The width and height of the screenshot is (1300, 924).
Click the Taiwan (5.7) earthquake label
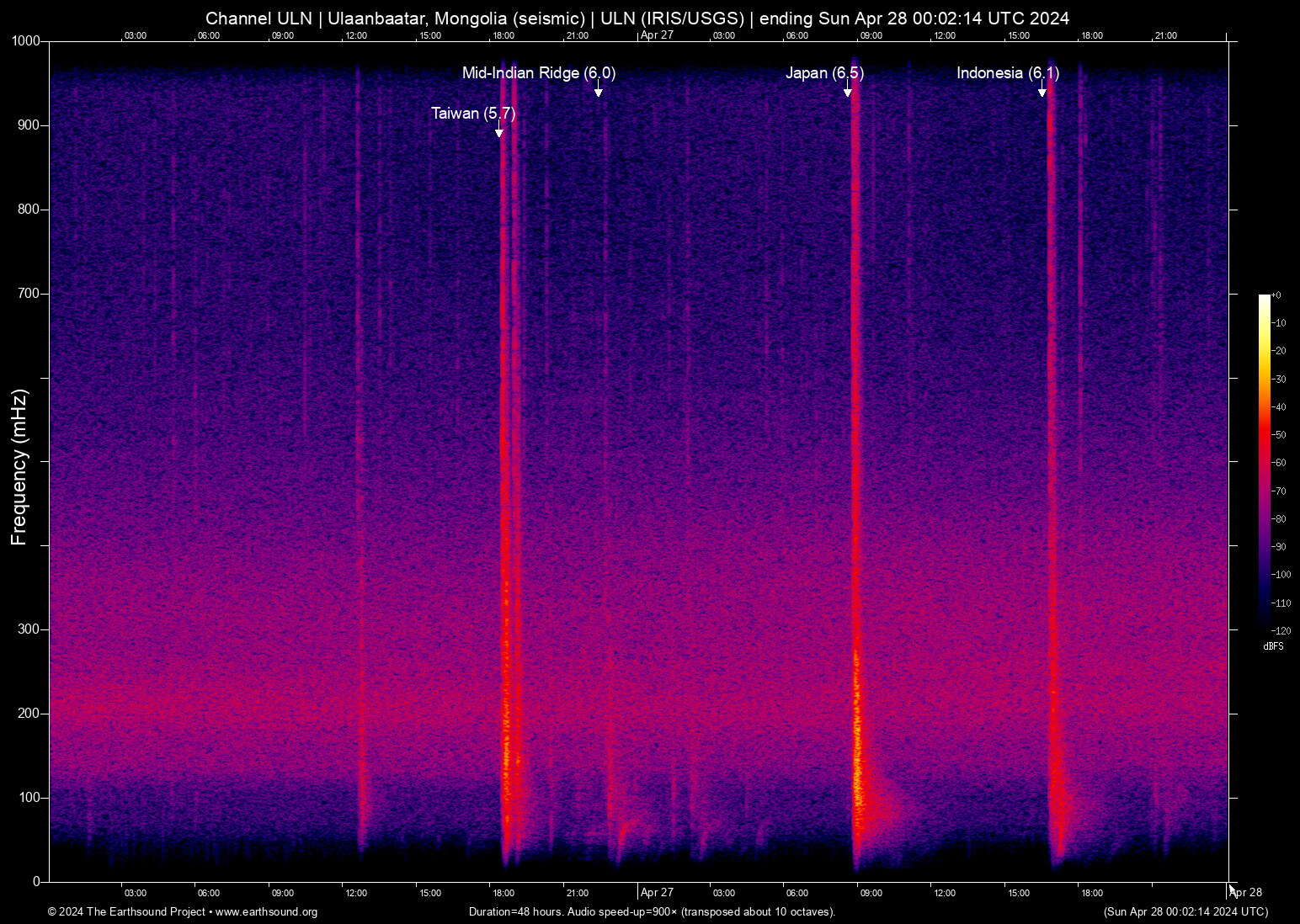click(473, 114)
